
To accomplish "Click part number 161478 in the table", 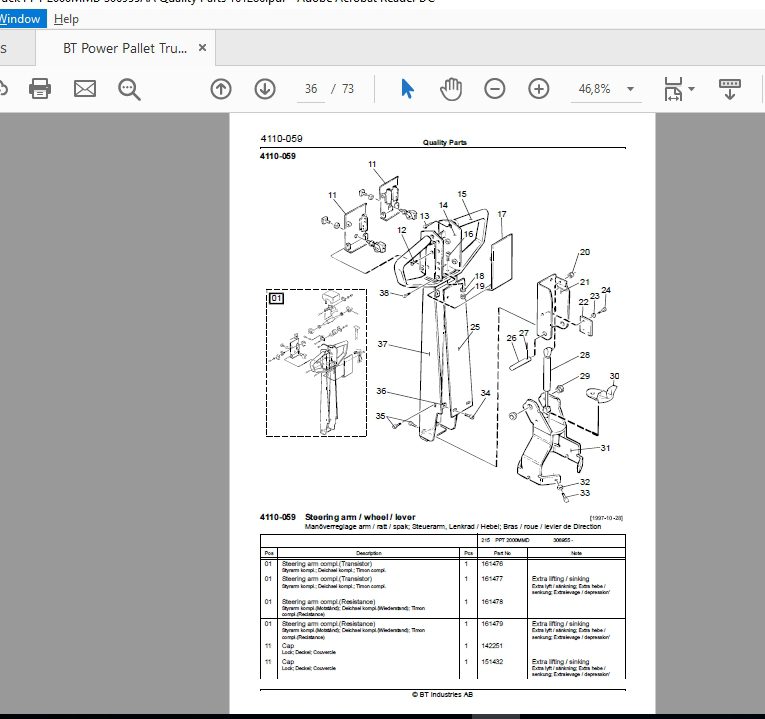I will pos(492,602).
